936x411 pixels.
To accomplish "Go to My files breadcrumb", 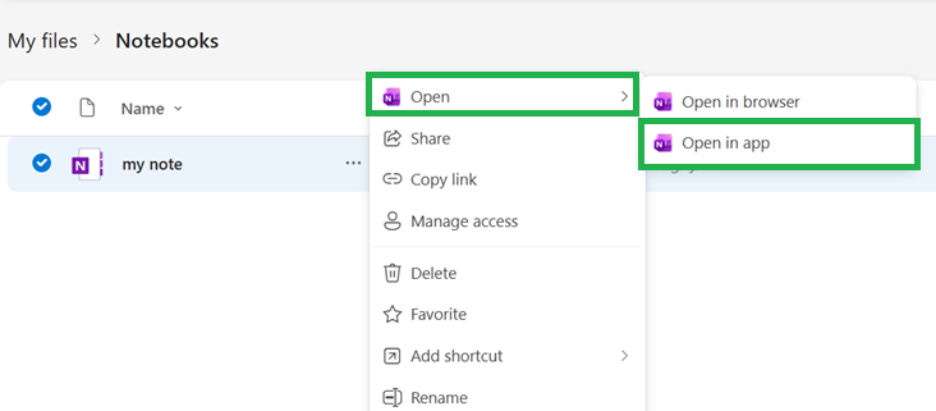I will [42, 41].
